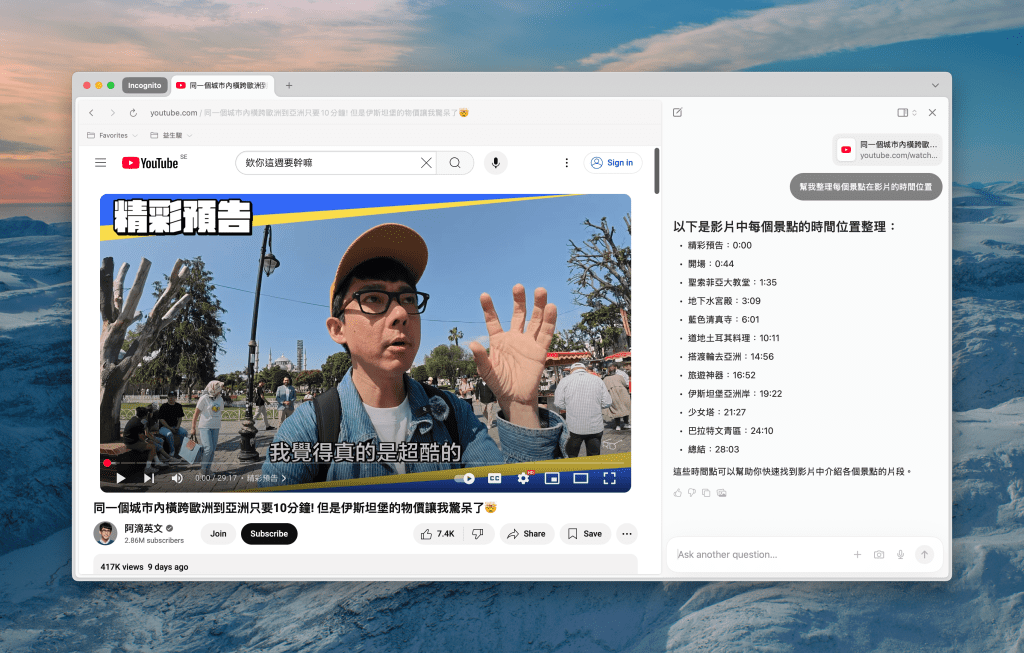Start voice search with YouTube microphone
Screen dimensions: 1024x653
coord(495,163)
